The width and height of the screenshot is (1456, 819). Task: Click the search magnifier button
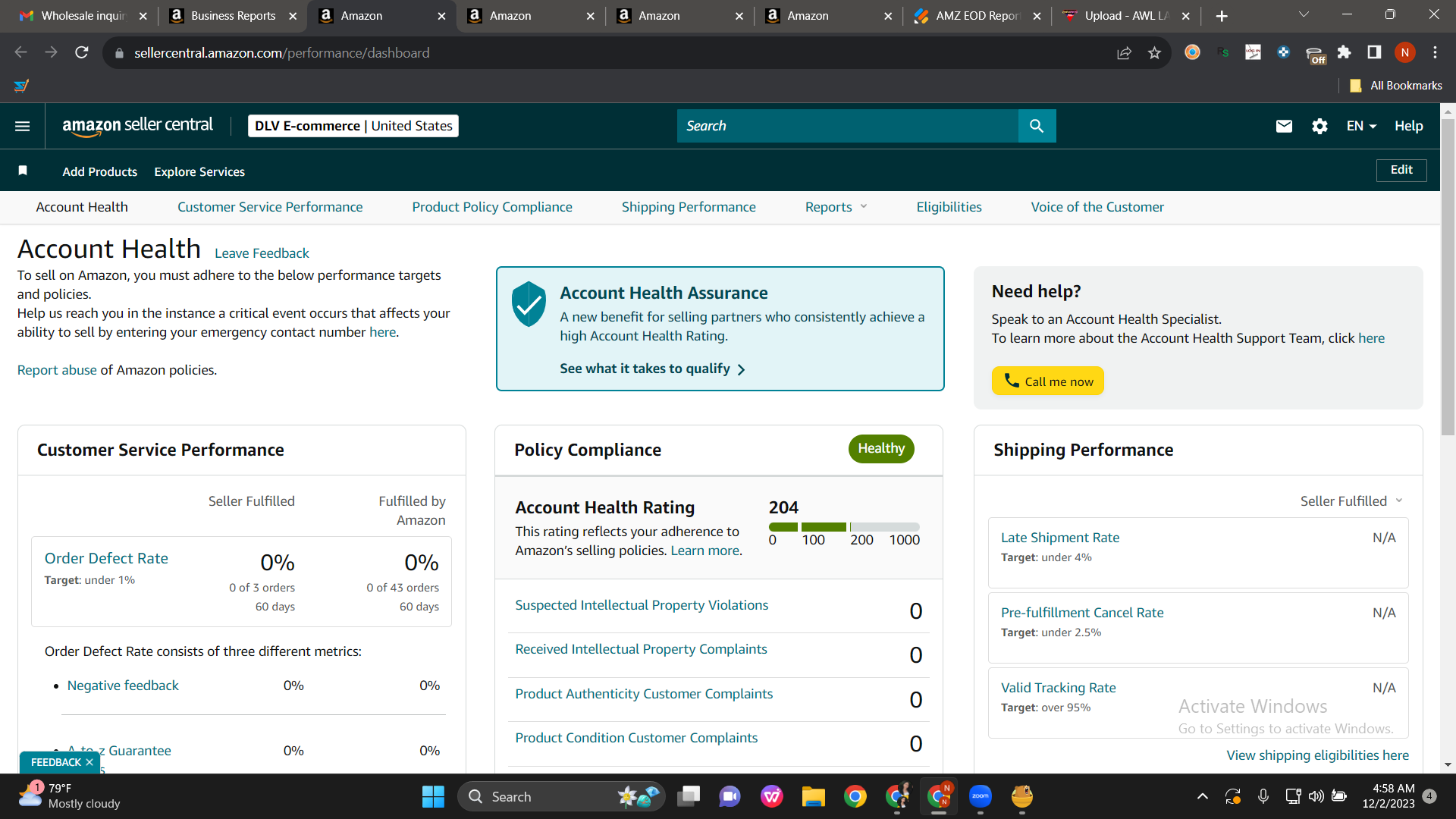tap(1037, 126)
